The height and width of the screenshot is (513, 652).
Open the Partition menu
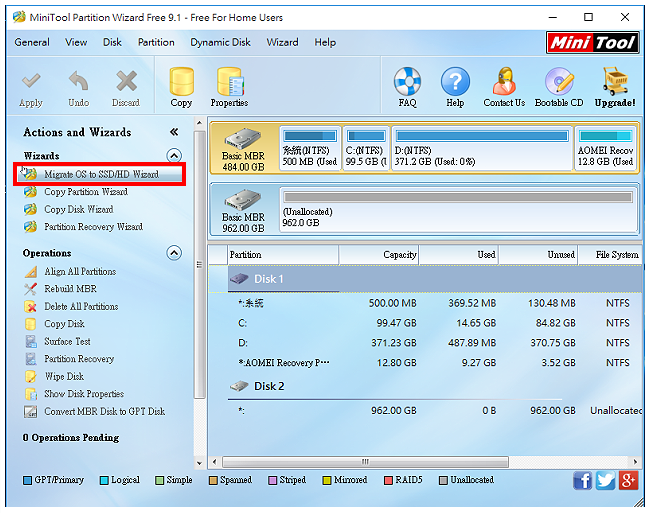click(x=156, y=42)
